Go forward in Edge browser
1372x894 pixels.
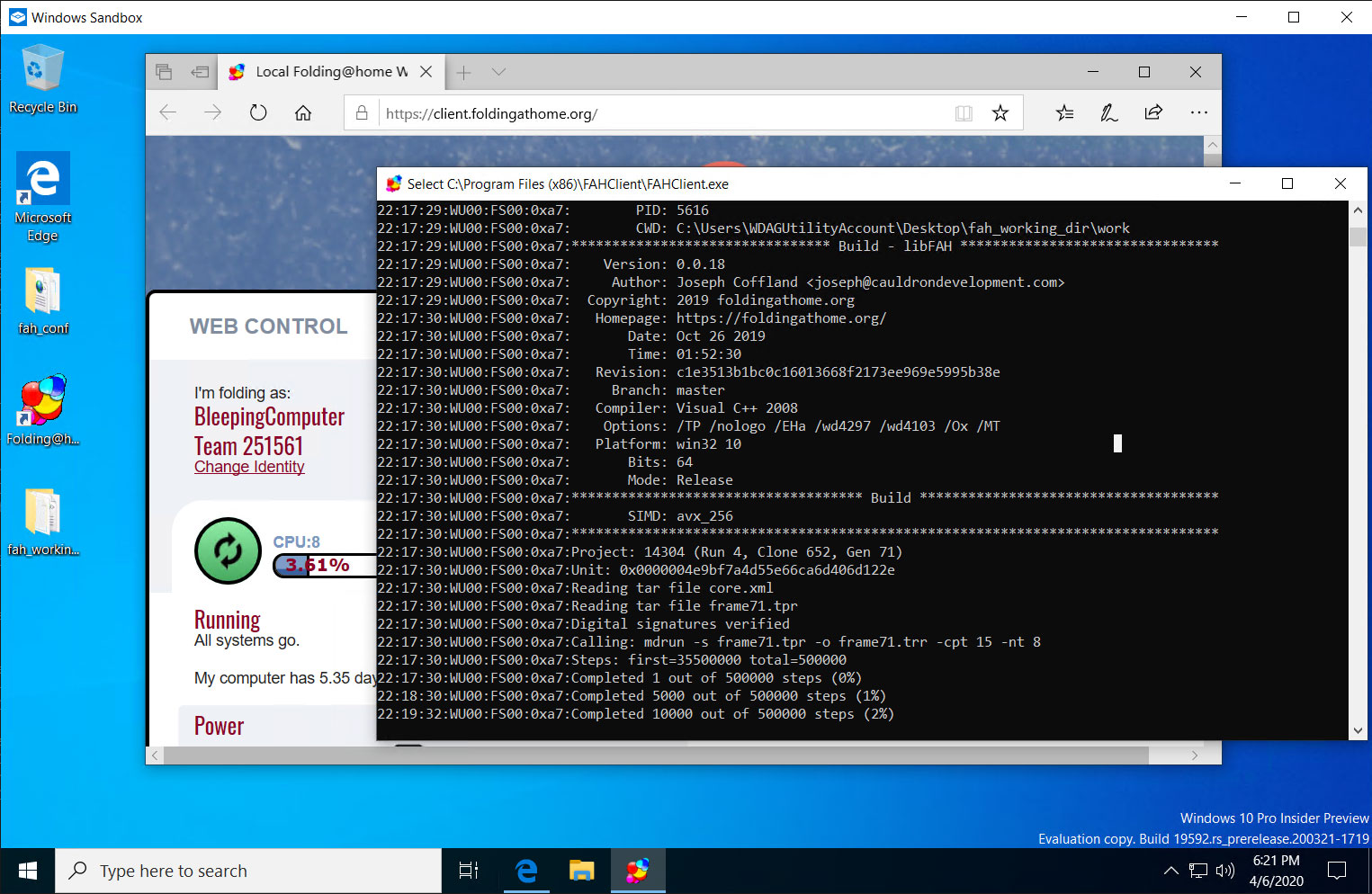(x=212, y=113)
